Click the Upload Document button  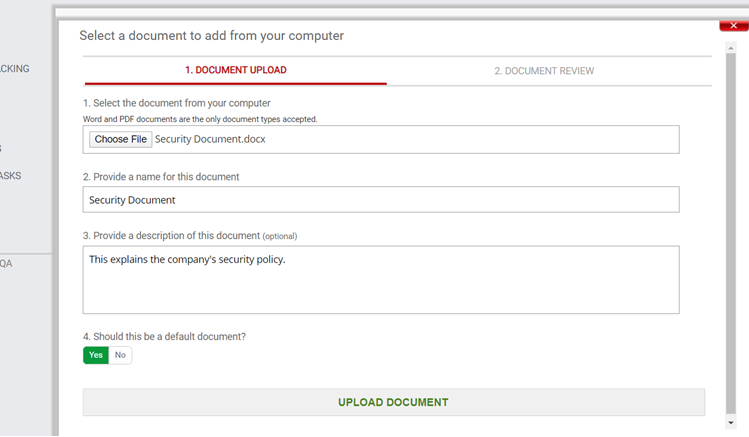(393, 402)
